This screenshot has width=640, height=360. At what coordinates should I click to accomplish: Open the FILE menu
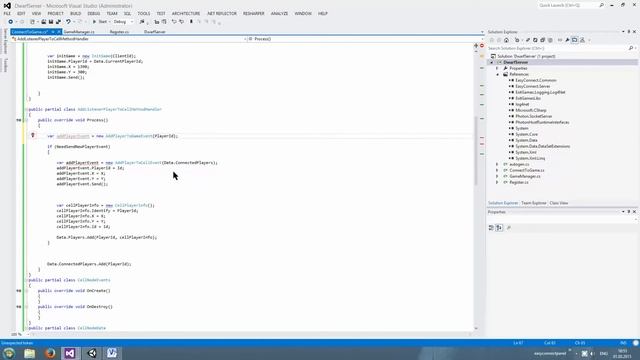point(7,13)
